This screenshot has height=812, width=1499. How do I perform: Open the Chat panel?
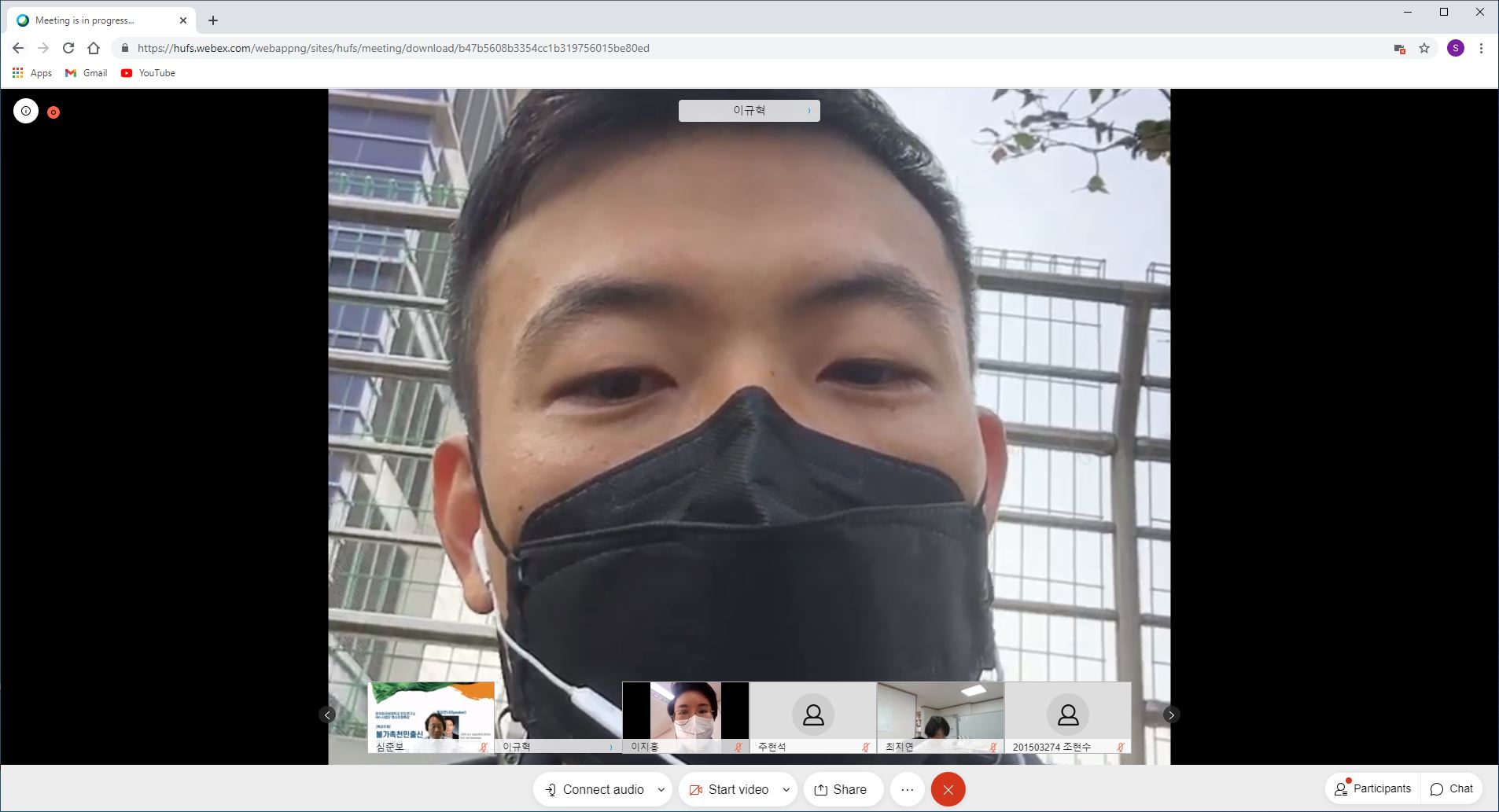click(1451, 788)
